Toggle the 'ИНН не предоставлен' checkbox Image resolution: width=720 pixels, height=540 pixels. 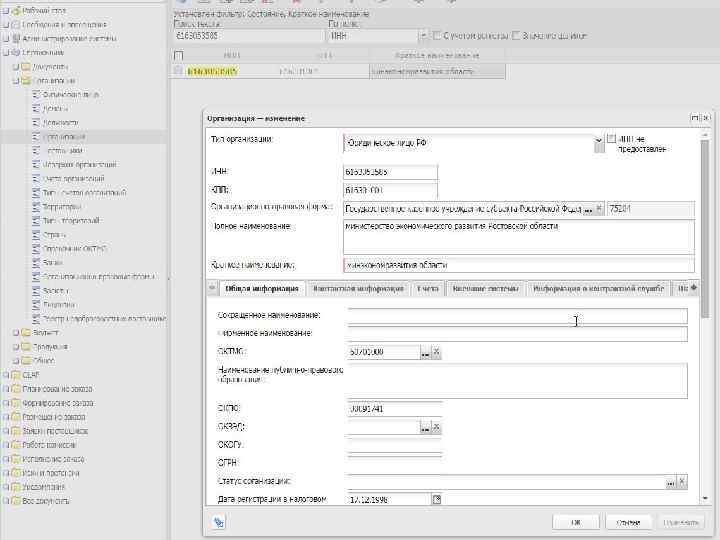pyautogui.click(x=612, y=139)
